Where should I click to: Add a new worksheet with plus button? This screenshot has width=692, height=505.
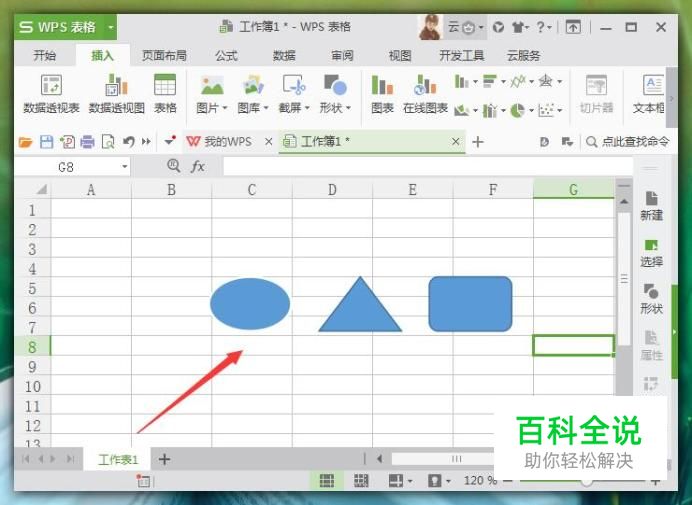point(164,460)
